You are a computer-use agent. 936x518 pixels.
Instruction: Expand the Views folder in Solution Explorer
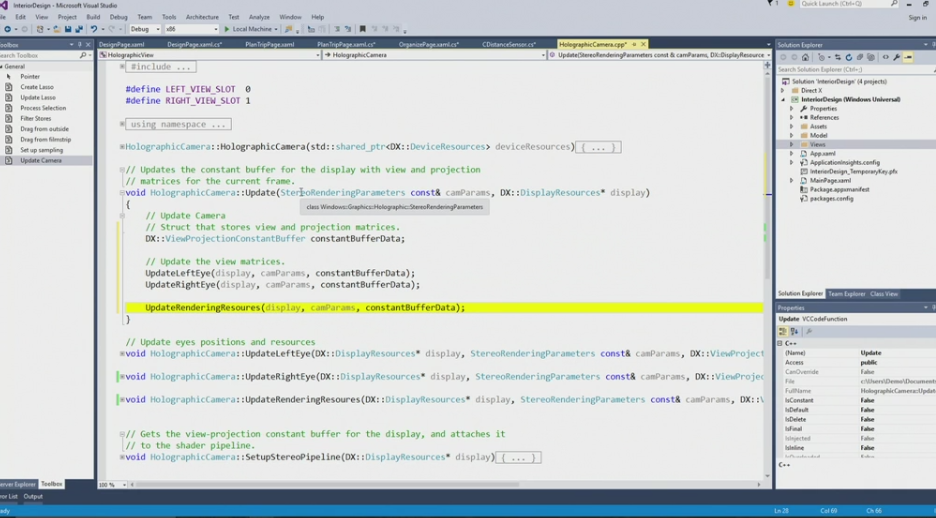click(x=792, y=144)
